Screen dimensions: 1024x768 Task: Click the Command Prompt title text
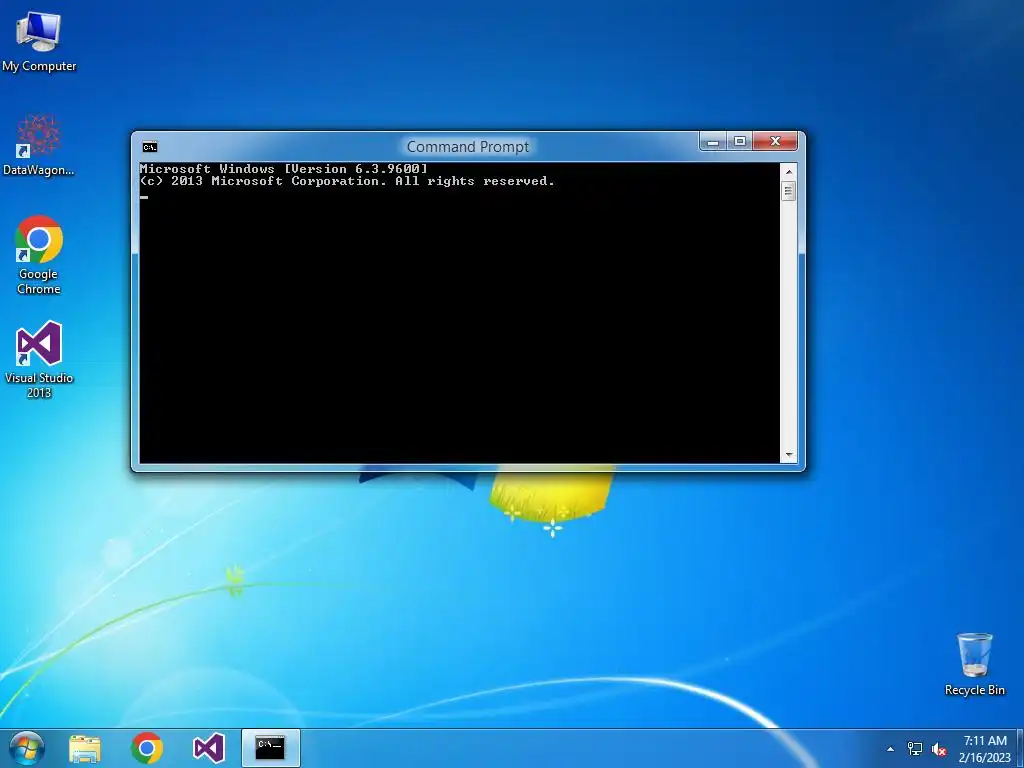tap(468, 147)
